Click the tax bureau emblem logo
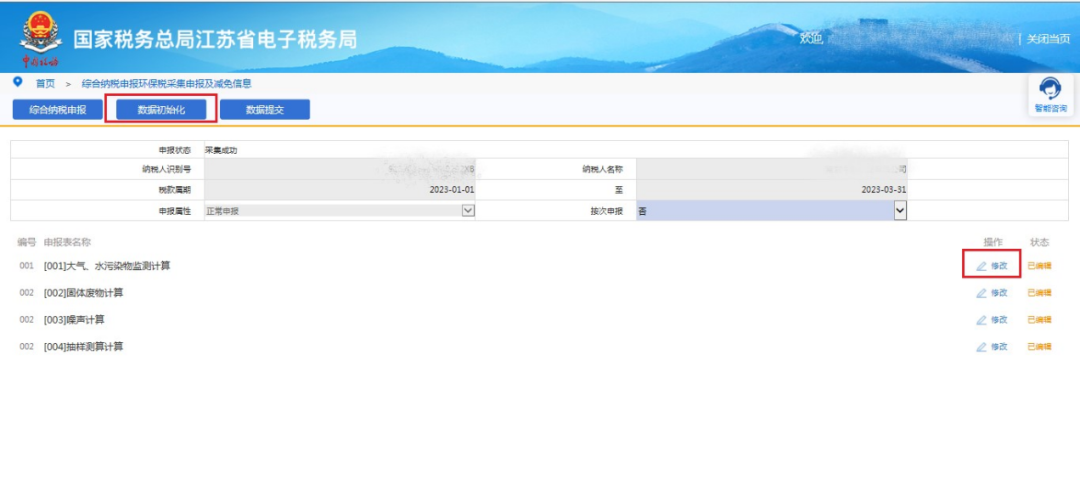The height and width of the screenshot is (496, 1080). click(39, 39)
